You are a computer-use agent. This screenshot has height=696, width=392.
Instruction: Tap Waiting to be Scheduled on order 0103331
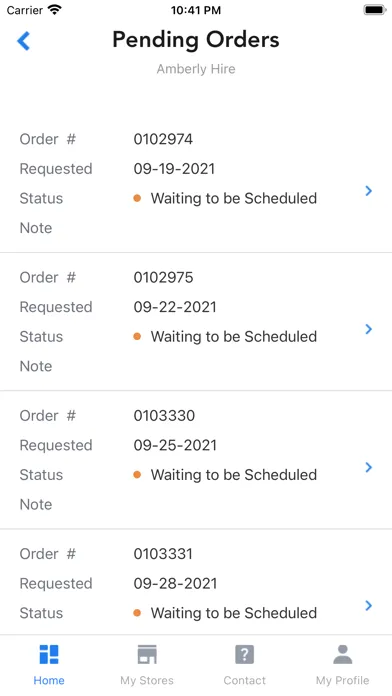pyautogui.click(x=234, y=613)
